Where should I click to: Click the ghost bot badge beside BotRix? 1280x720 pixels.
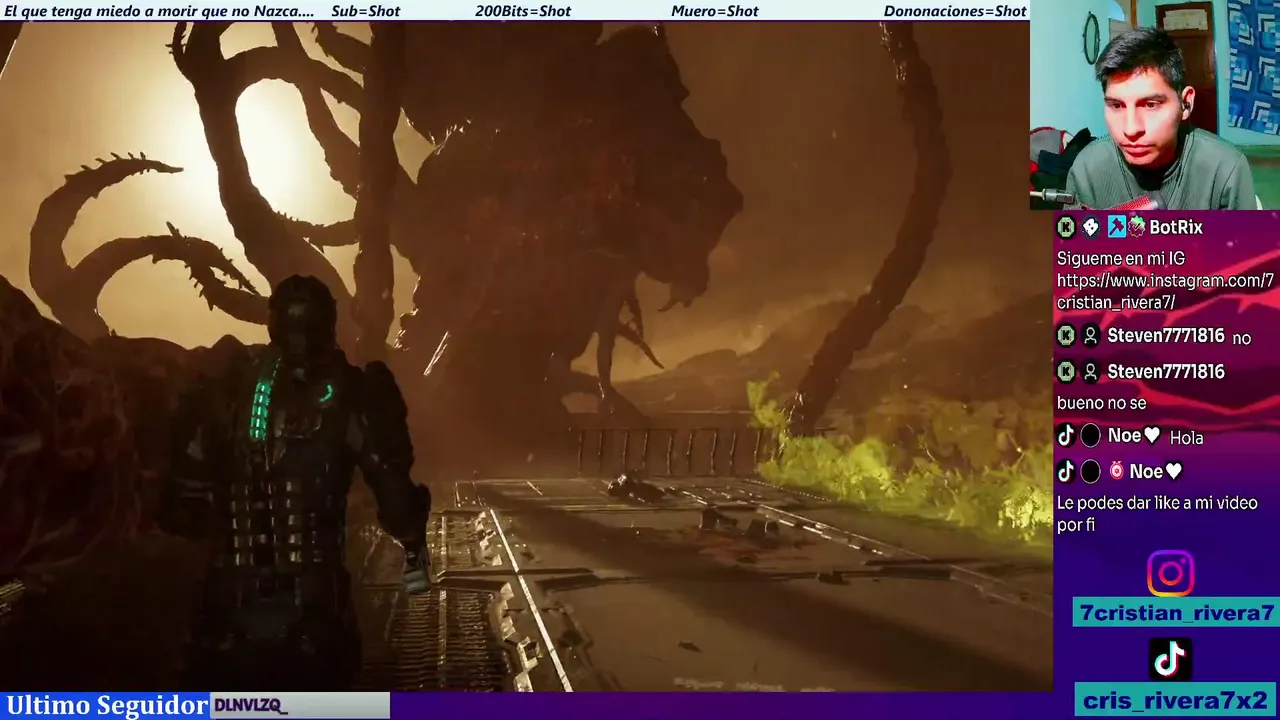1091,227
